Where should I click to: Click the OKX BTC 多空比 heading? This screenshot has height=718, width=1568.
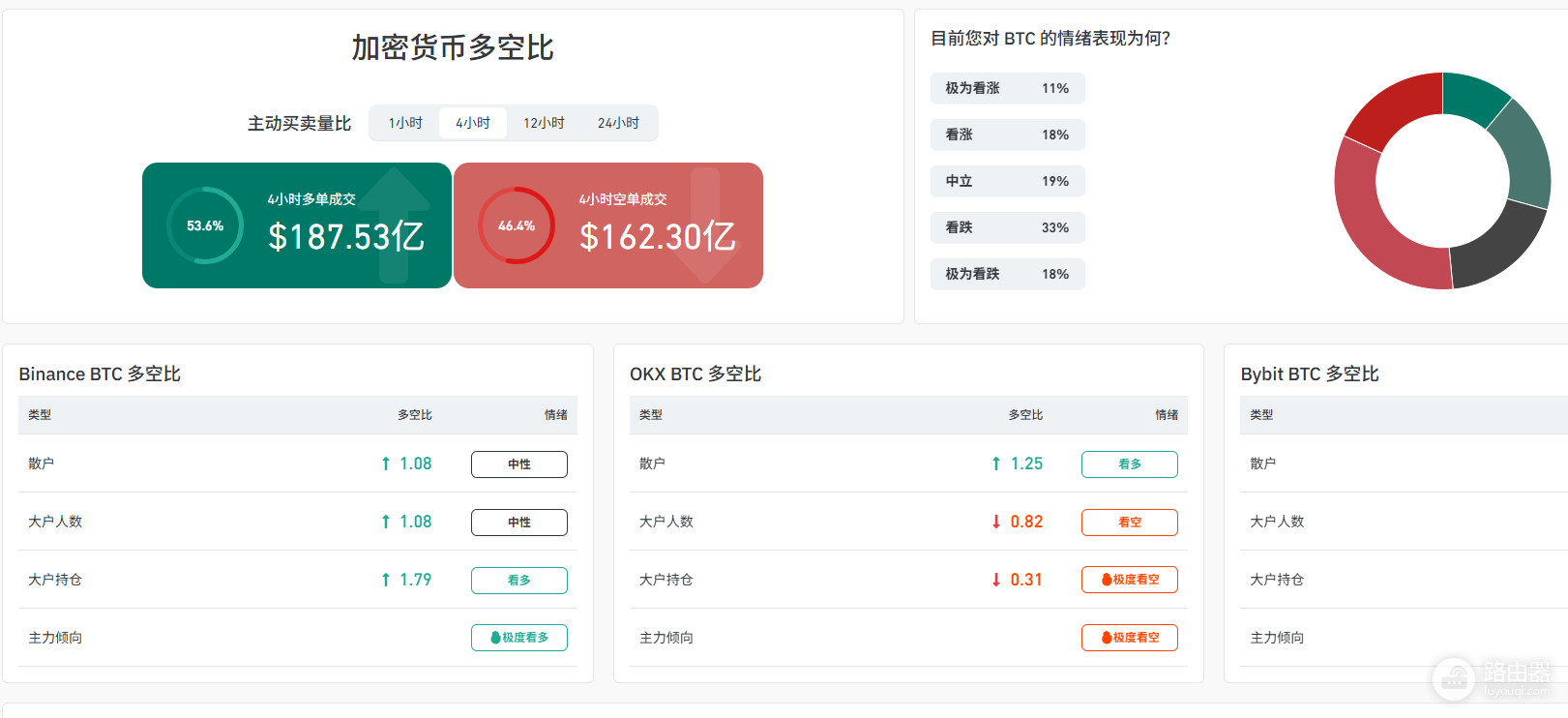tap(695, 374)
